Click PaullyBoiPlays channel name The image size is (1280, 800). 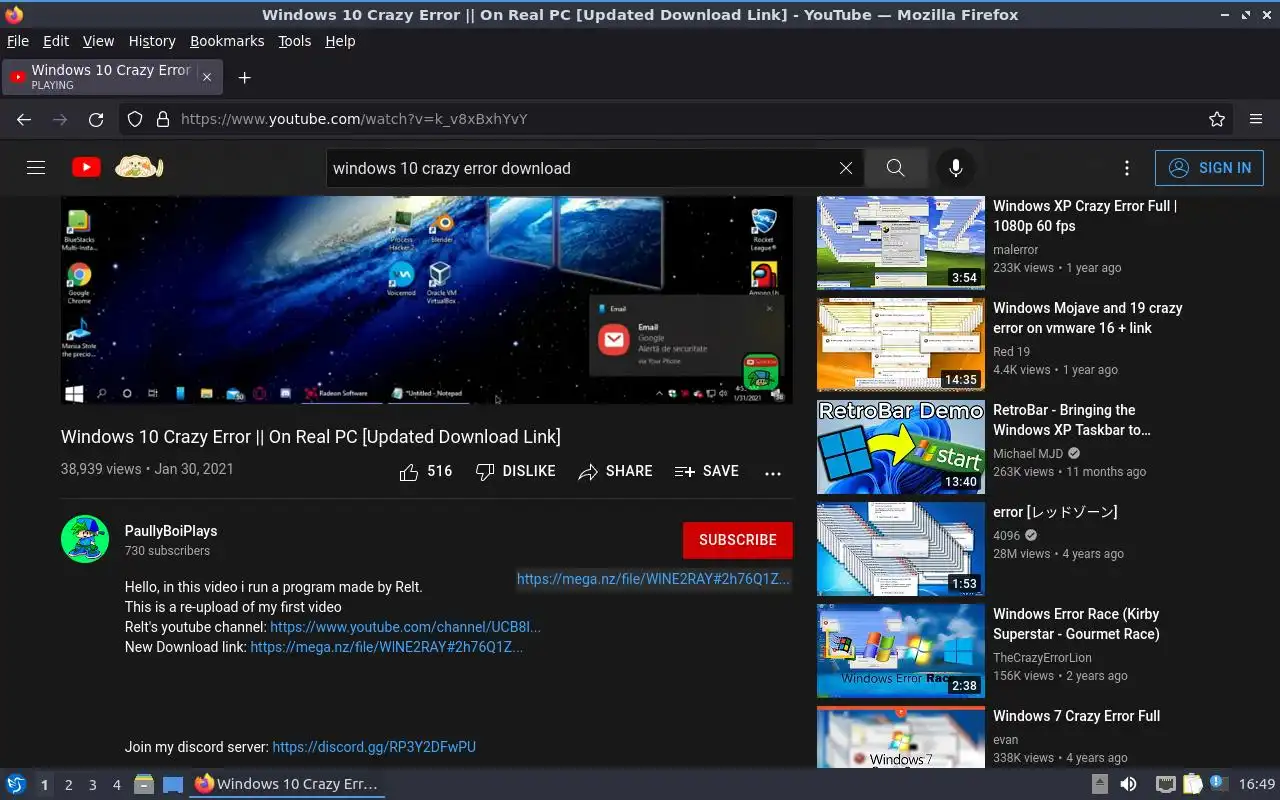171,531
